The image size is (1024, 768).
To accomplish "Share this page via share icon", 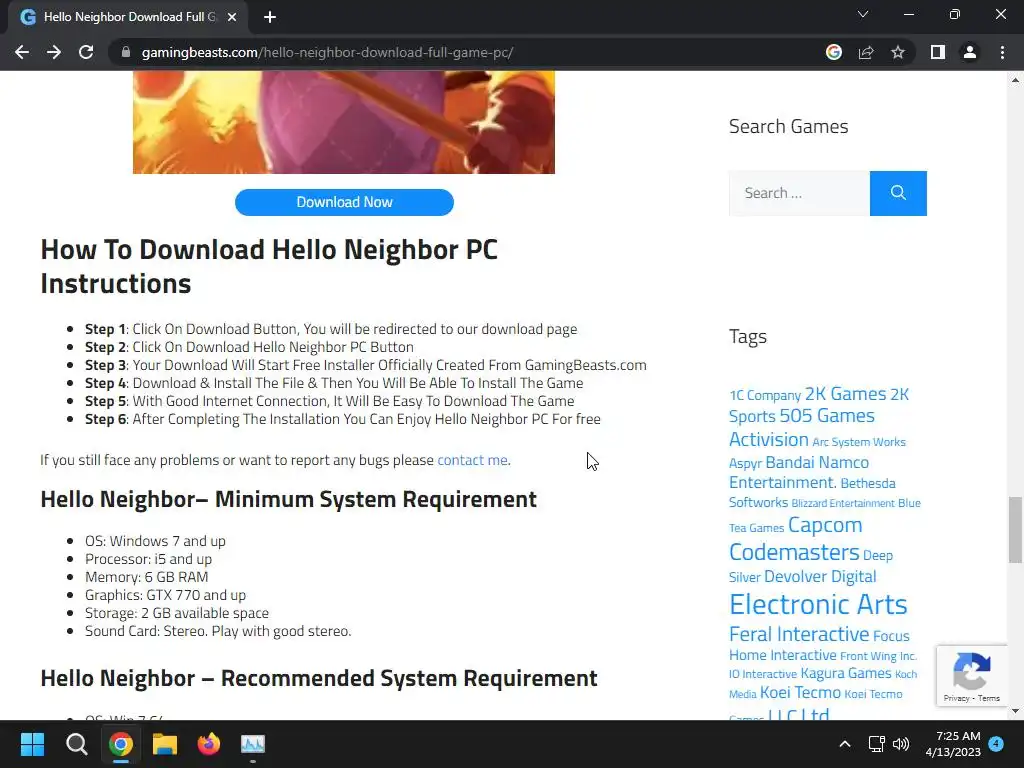I will click(866, 52).
